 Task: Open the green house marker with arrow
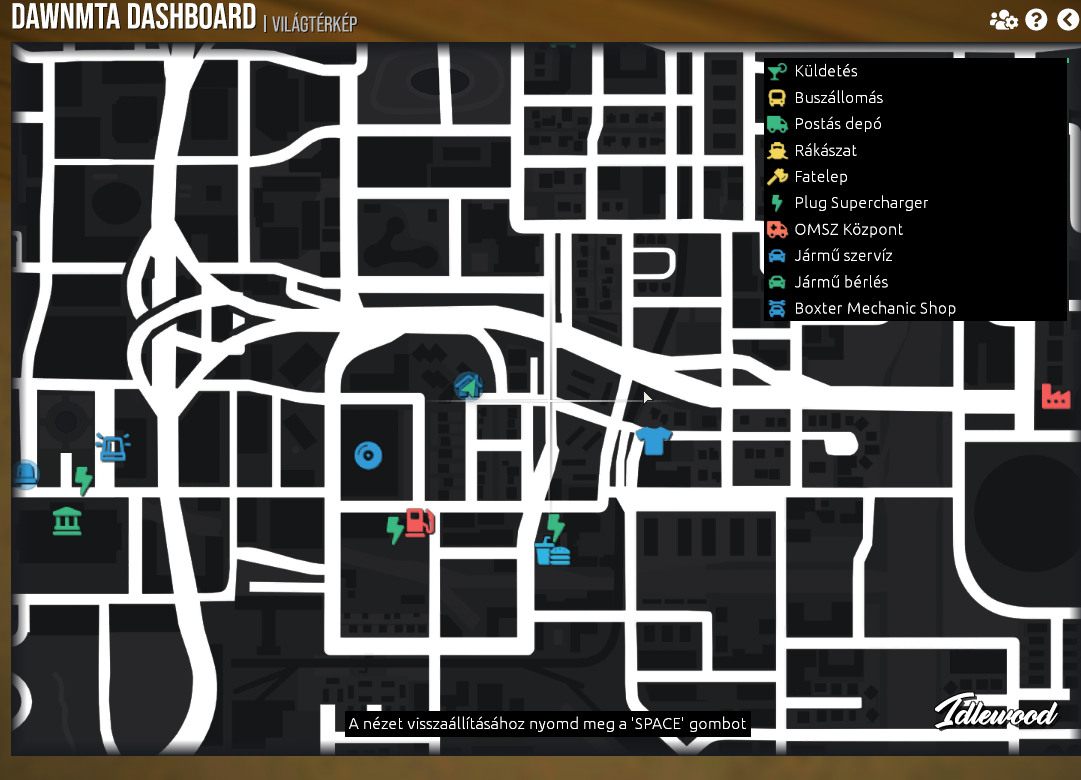[468, 385]
